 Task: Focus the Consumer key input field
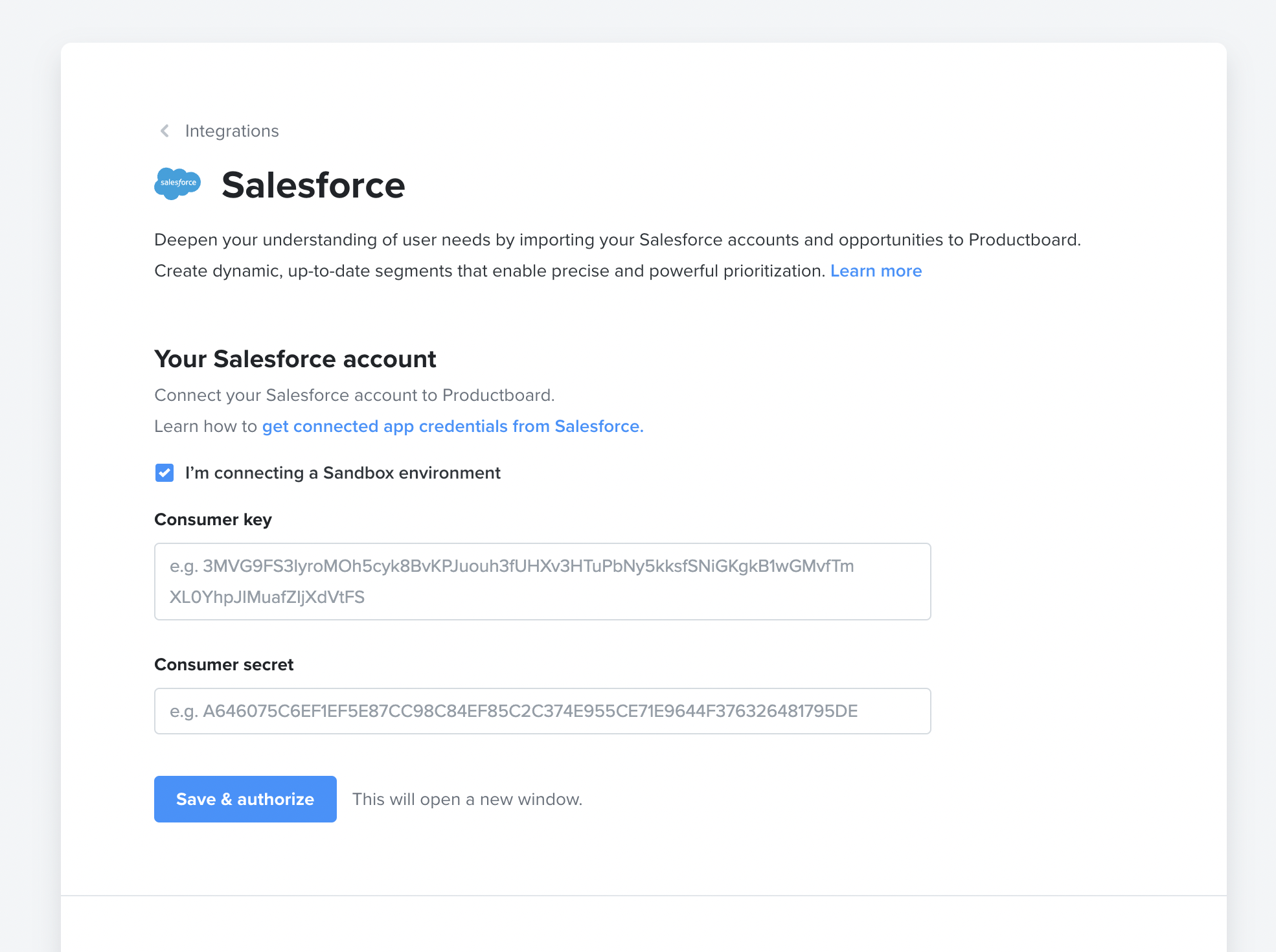(543, 582)
